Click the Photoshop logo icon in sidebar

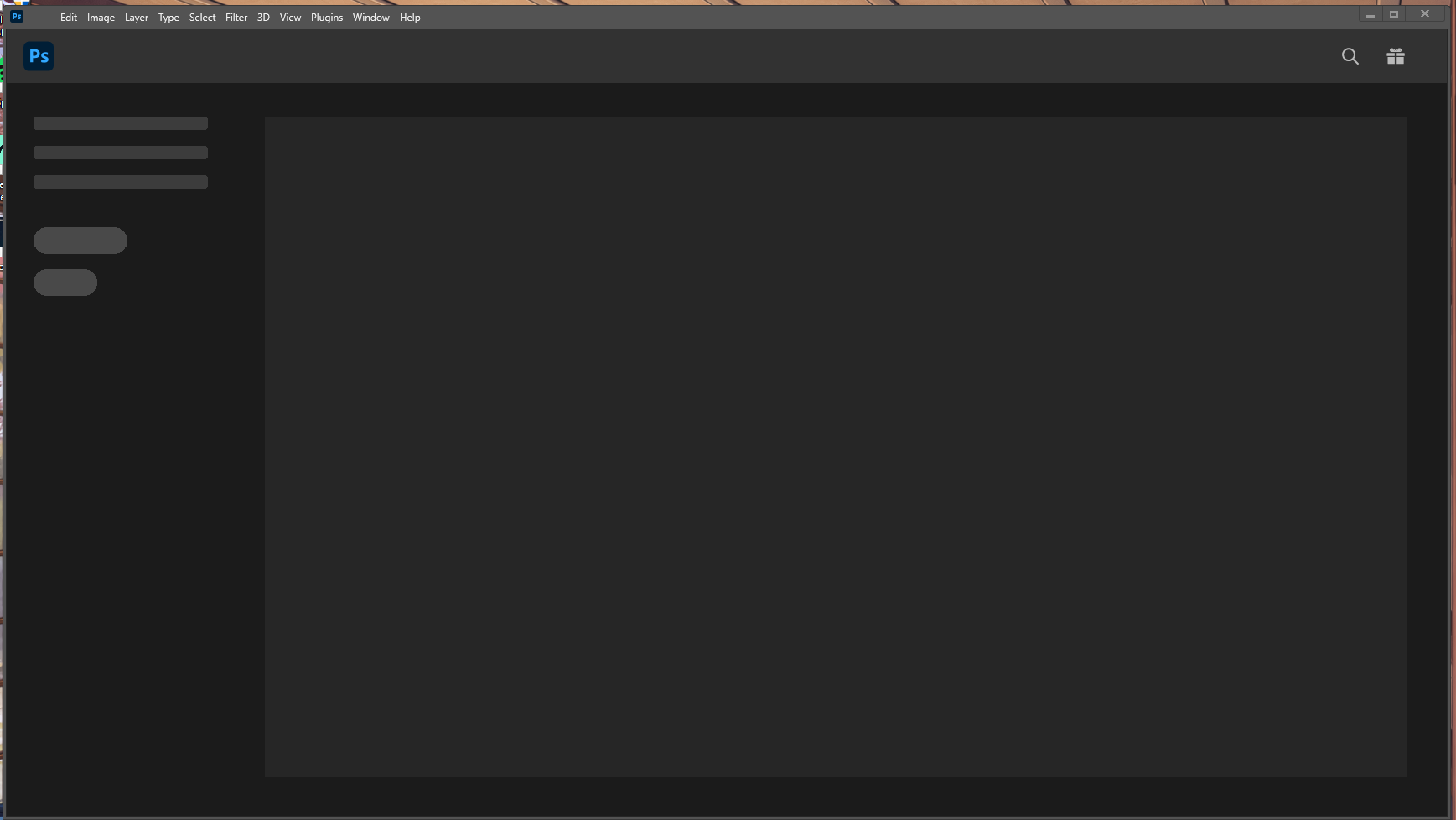tap(39, 55)
